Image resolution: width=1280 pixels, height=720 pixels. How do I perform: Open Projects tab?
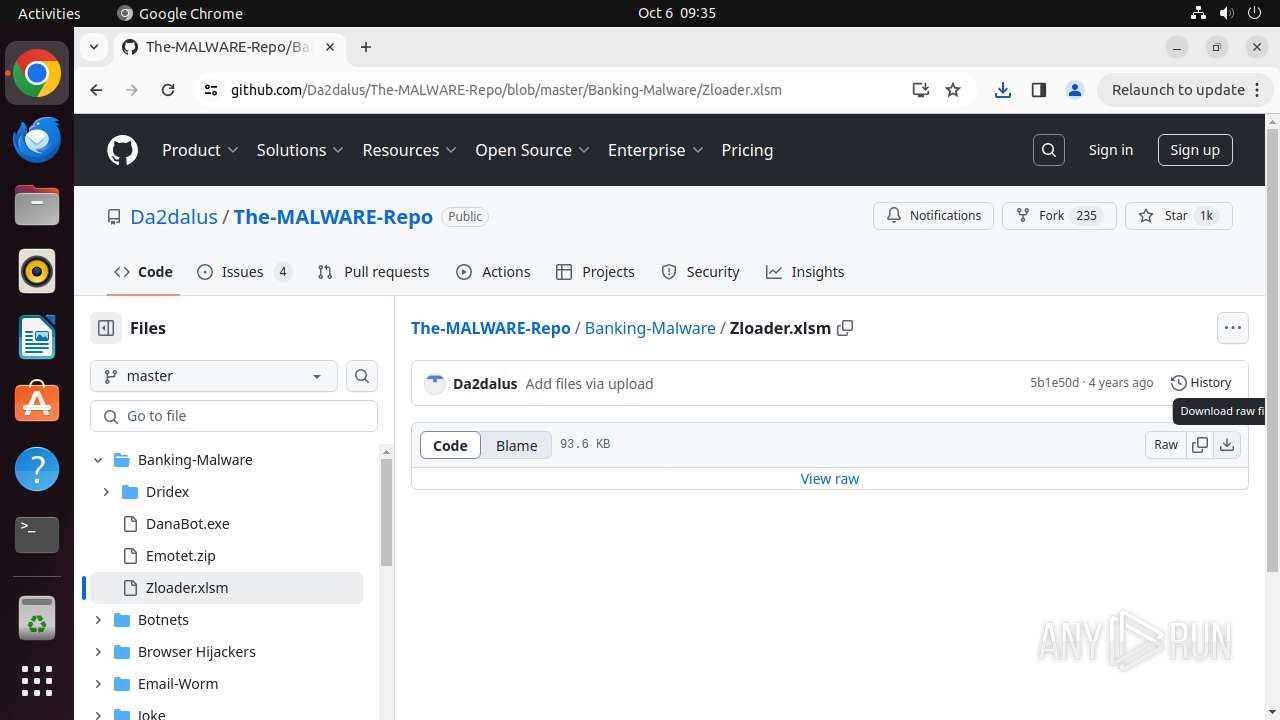coord(595,272)
